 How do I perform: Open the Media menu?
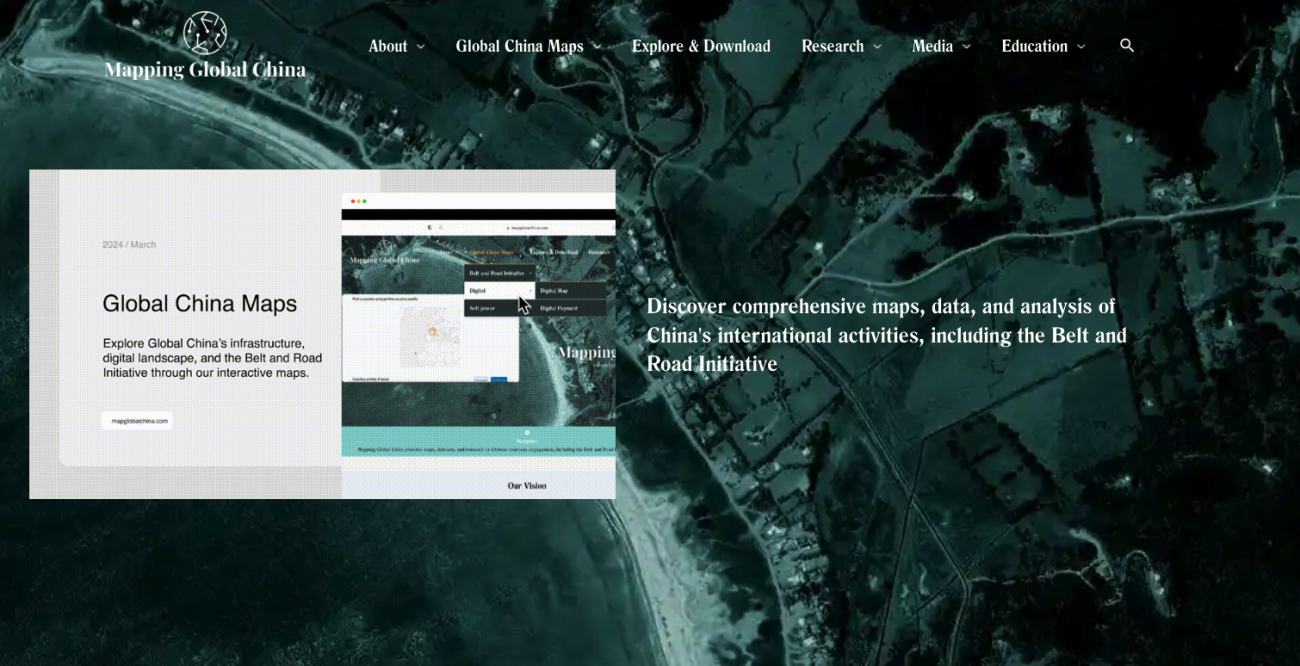933,46
